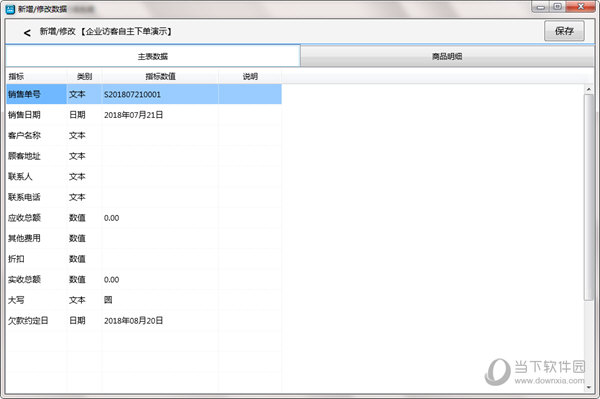Select the 联系人 row label

pyautogui.click(x=20, y=176)
